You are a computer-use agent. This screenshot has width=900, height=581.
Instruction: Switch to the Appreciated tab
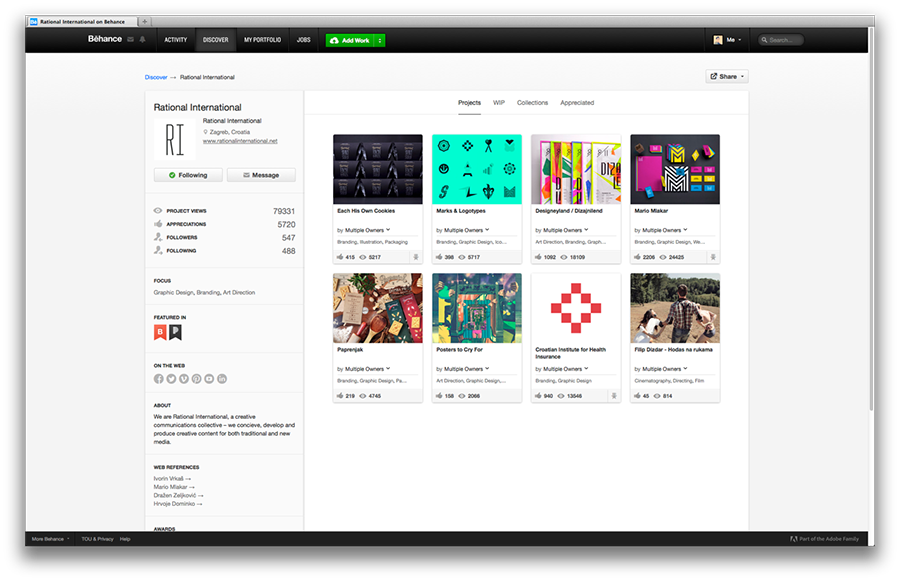pos(577,103)
